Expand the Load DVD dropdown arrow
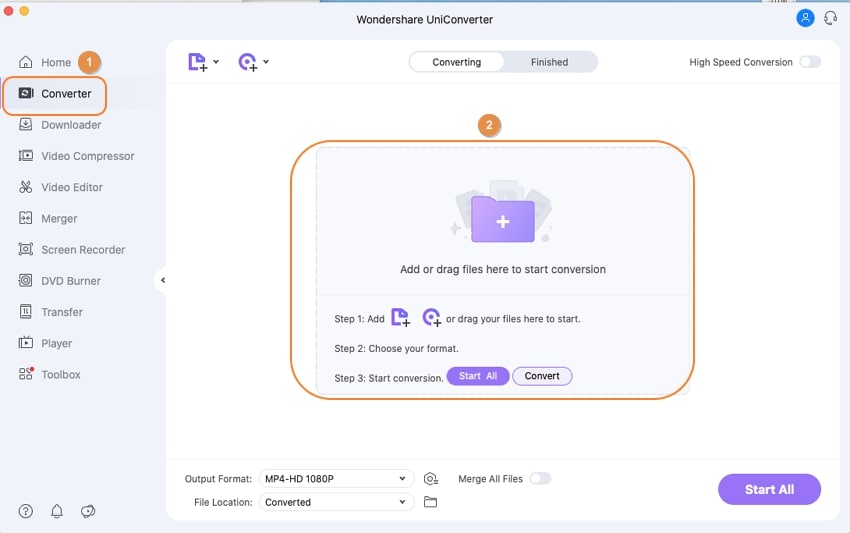The width and height of the screenshot is (850, 533). click(x=266, y=62)
